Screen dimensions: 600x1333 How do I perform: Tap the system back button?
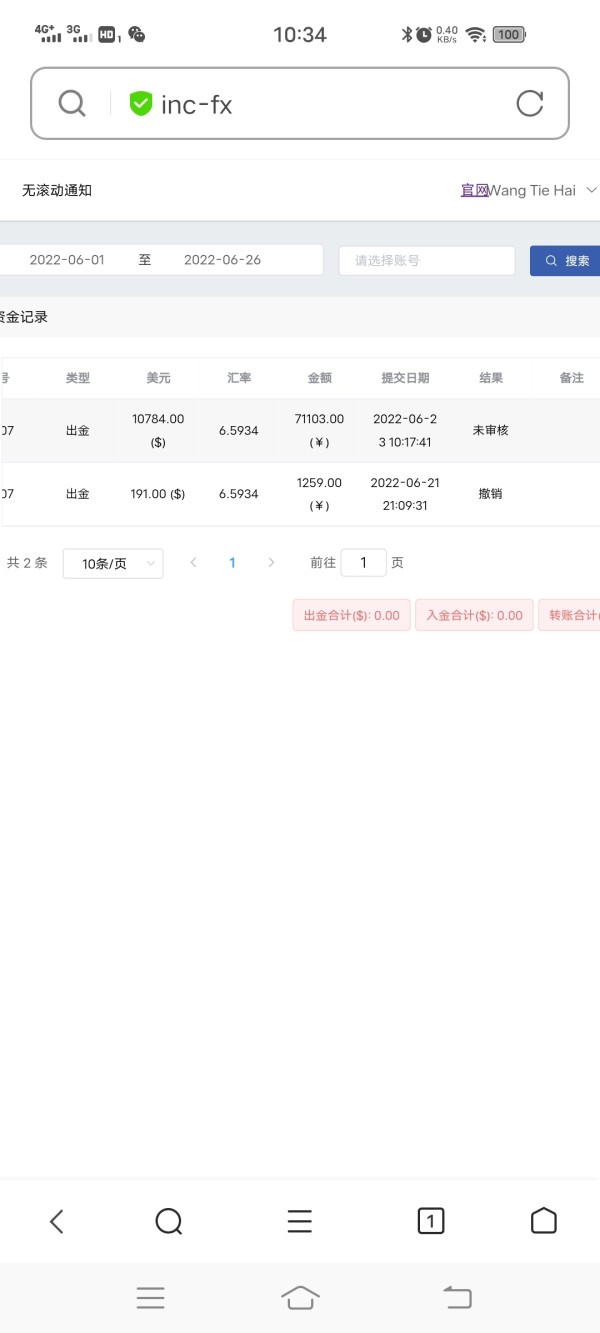coord(457,1298)
